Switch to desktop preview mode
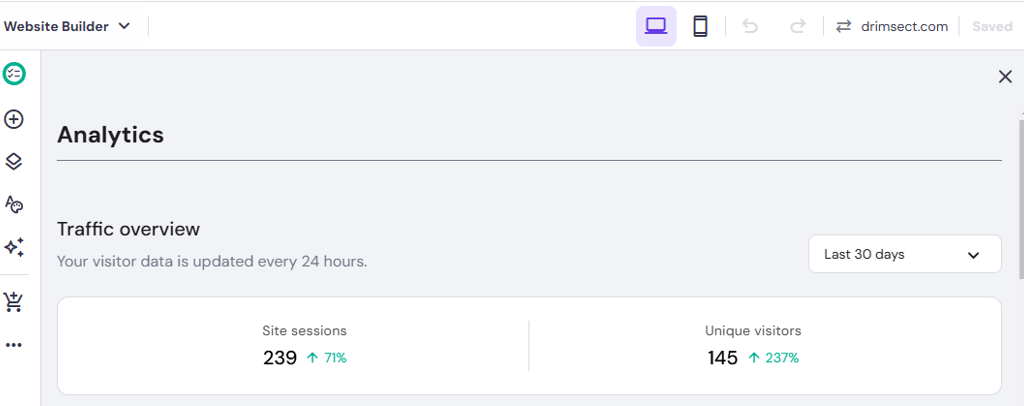 point(656,26)
